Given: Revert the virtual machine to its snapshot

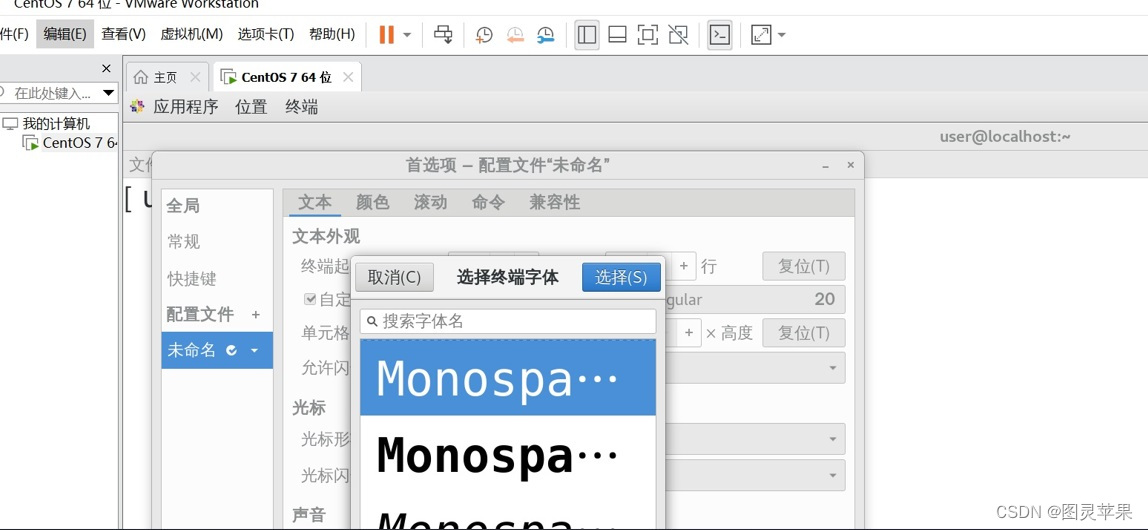Looking at the screenshot, I should point(515,34).
